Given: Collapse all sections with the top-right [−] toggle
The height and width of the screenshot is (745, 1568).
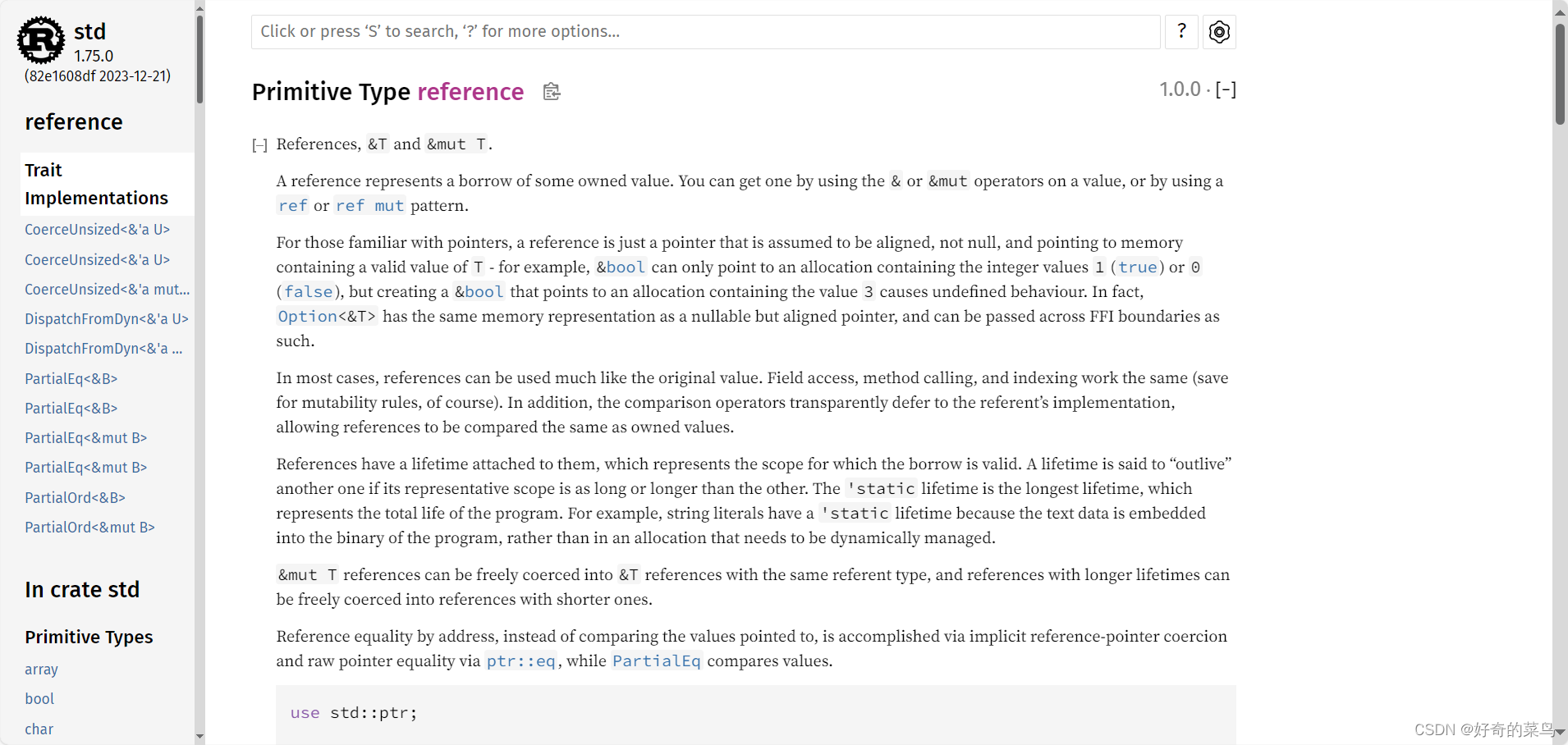Looking at the screenshot, I should tap(1225, 89).
